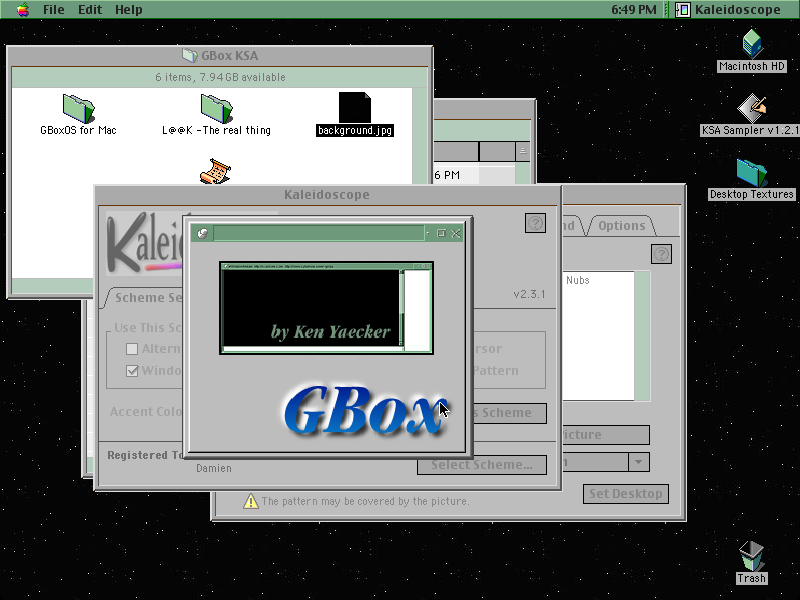Click the v2.3.1 version label
The height and width of the screenshot is (600, 800).
[x=529, y=294]
